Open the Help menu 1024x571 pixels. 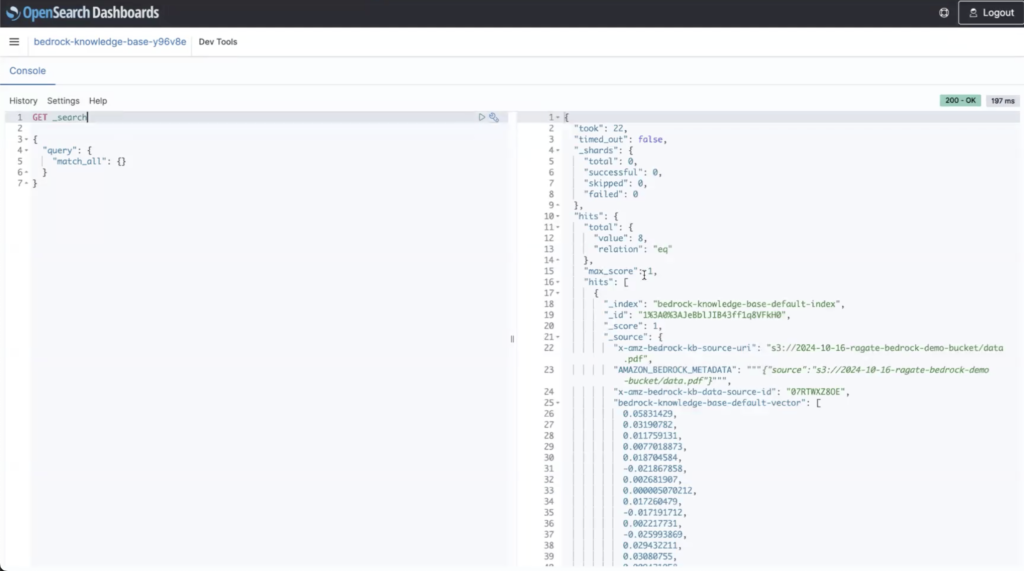pyautogui.click(x=98, y=101)
